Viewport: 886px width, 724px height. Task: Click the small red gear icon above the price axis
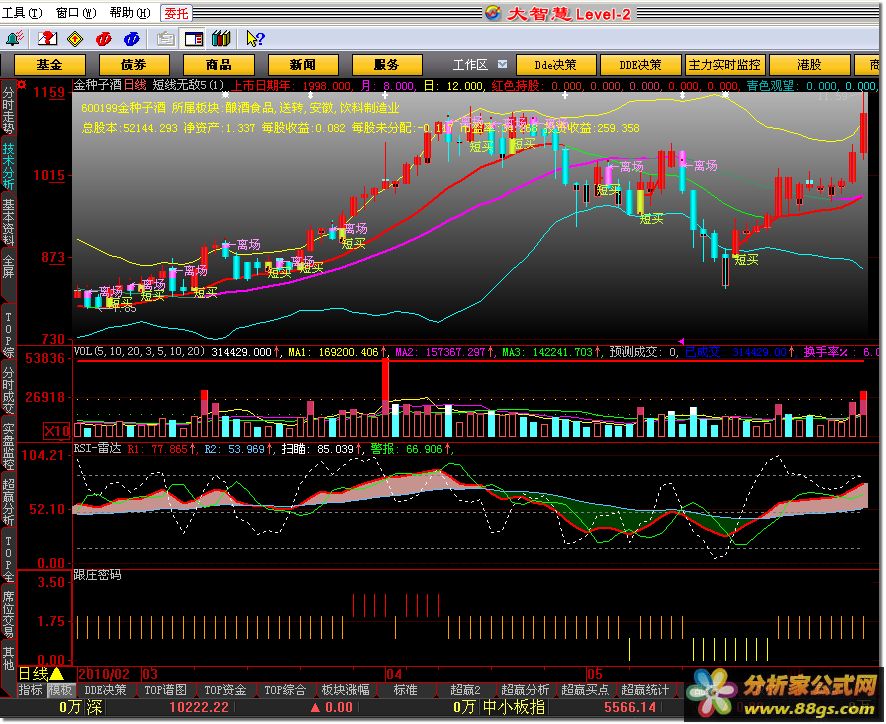click(x=22, y=85)
